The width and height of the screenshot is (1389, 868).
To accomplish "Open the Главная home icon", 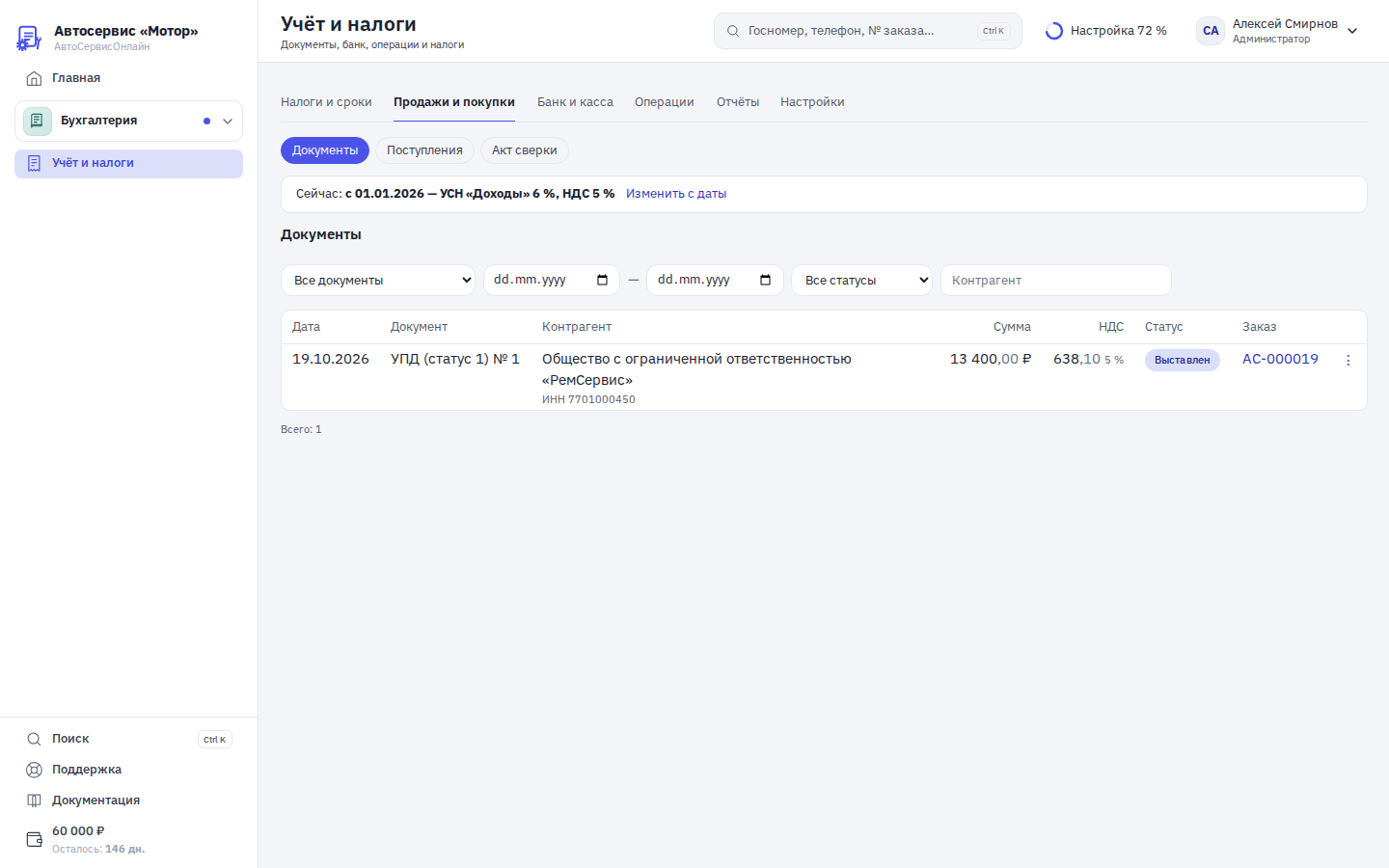I will [x=34, y=78].
